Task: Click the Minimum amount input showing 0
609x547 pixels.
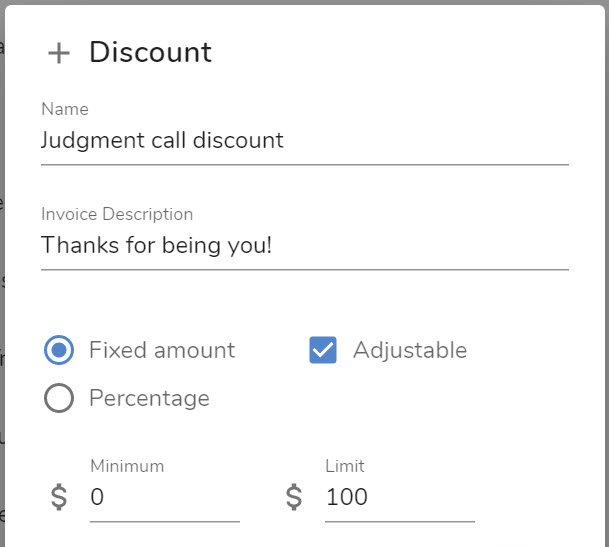Action: coord(165,497)
